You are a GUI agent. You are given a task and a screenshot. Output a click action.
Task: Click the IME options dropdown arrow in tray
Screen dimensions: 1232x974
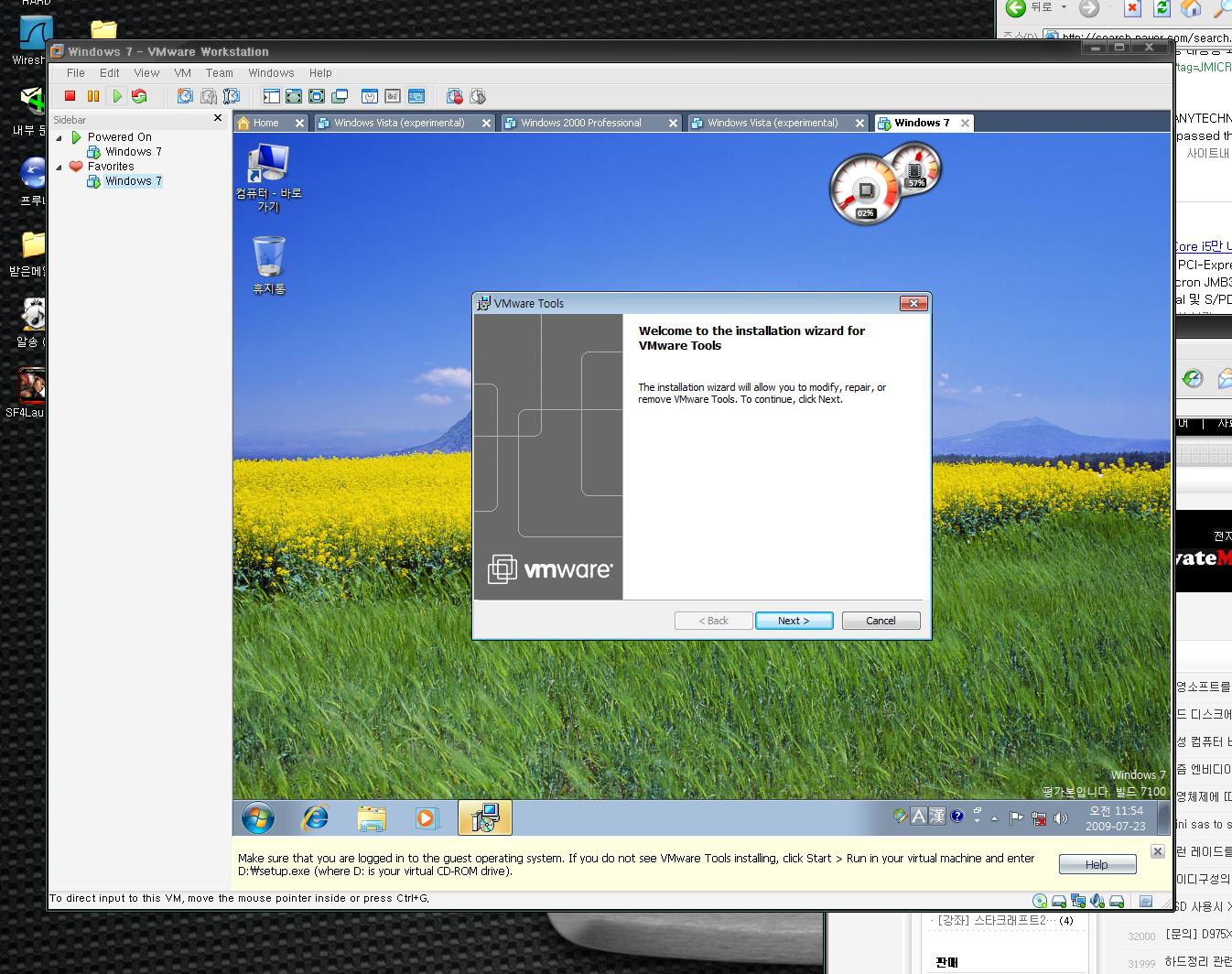(x=978, y=822)
